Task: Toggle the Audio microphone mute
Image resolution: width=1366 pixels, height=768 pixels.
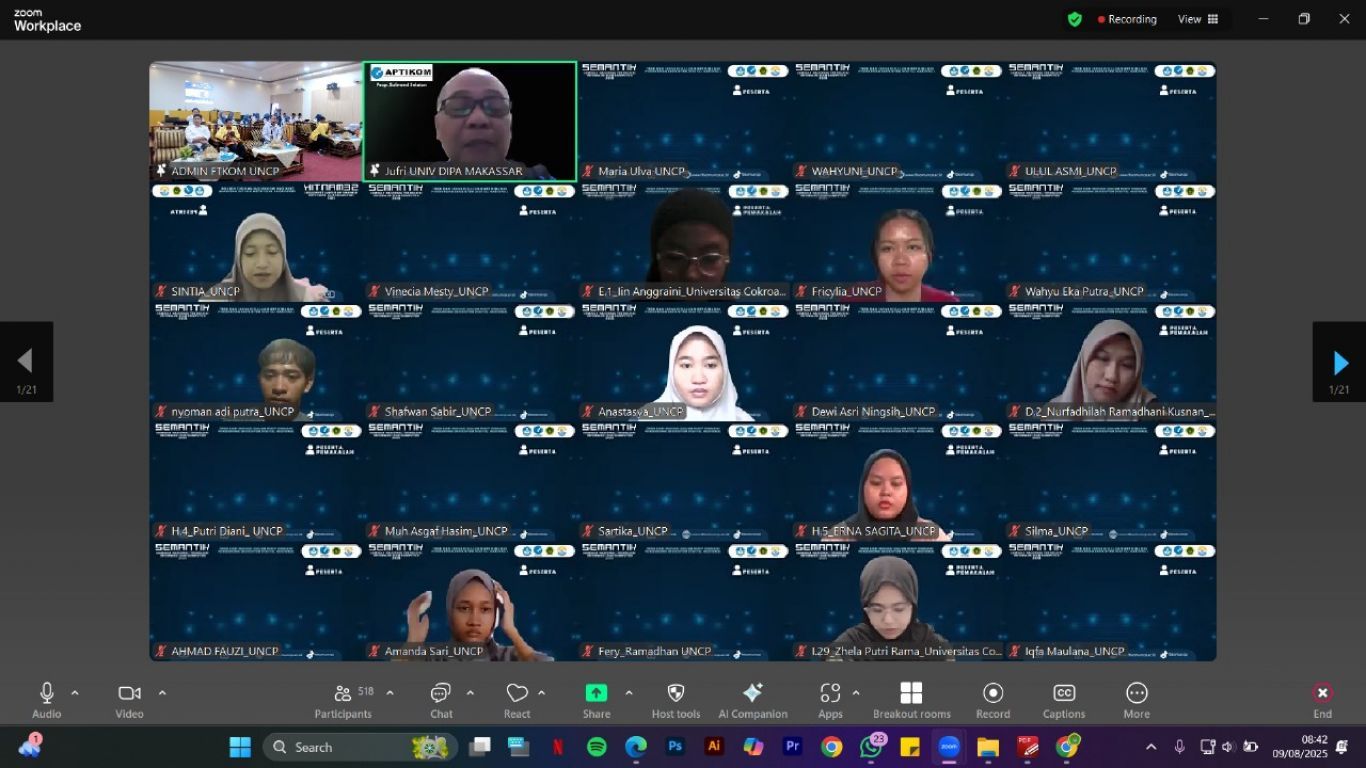Action: [x=46, y=694]
